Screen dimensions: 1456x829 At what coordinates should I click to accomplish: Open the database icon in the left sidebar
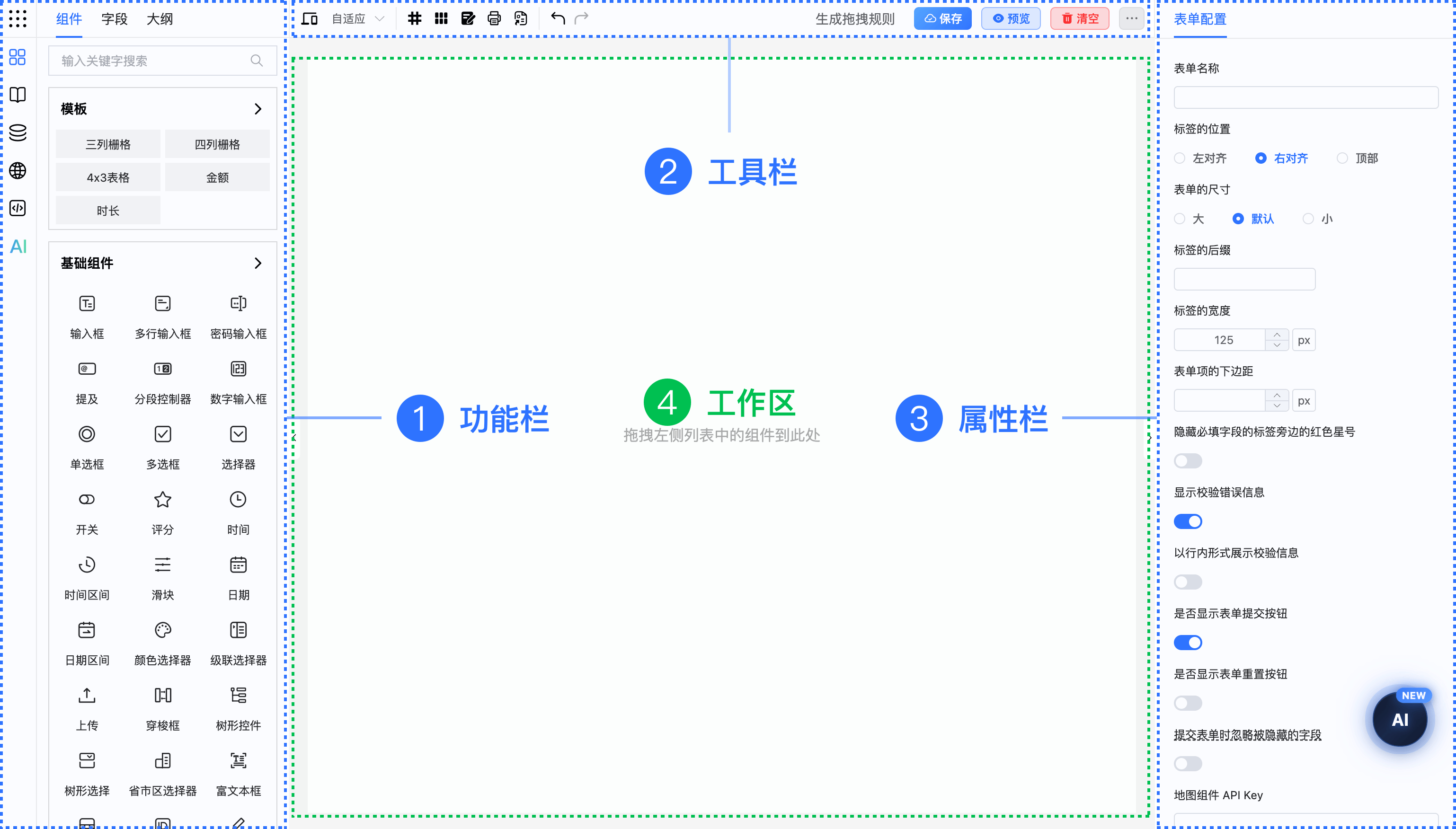click(x=18, y=132)
